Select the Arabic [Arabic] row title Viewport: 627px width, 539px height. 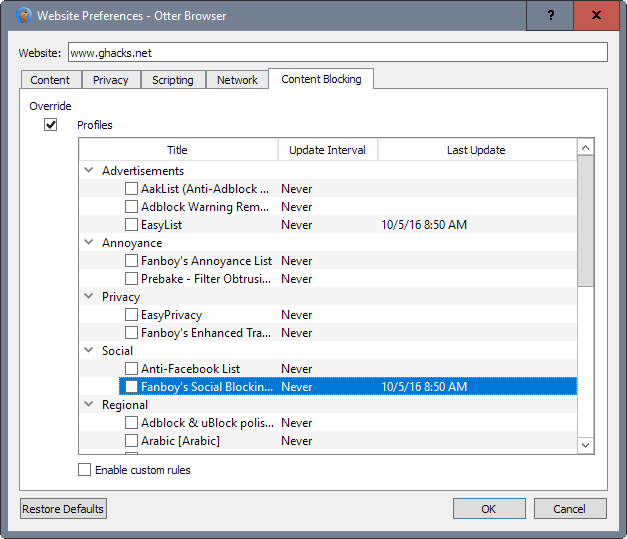(180, 441)
